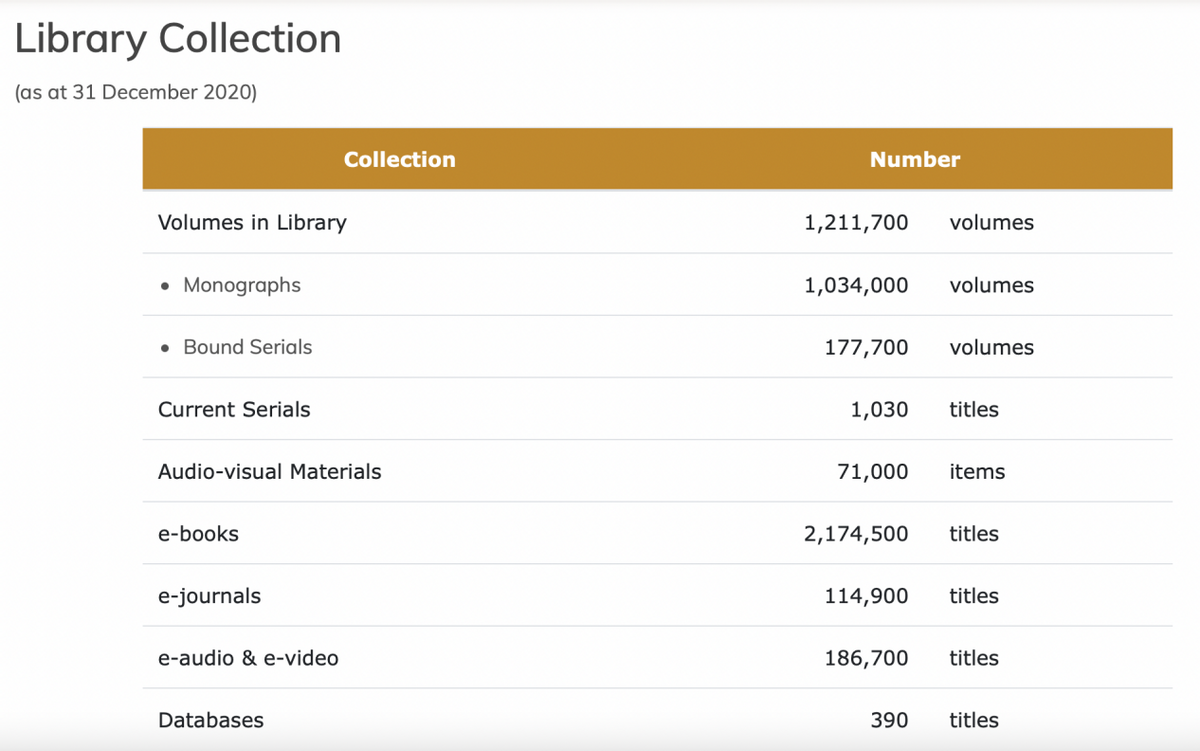Click the 1,211,700 volumes figure
This screenshot has height=751, width=1200.
coord(856,223)
